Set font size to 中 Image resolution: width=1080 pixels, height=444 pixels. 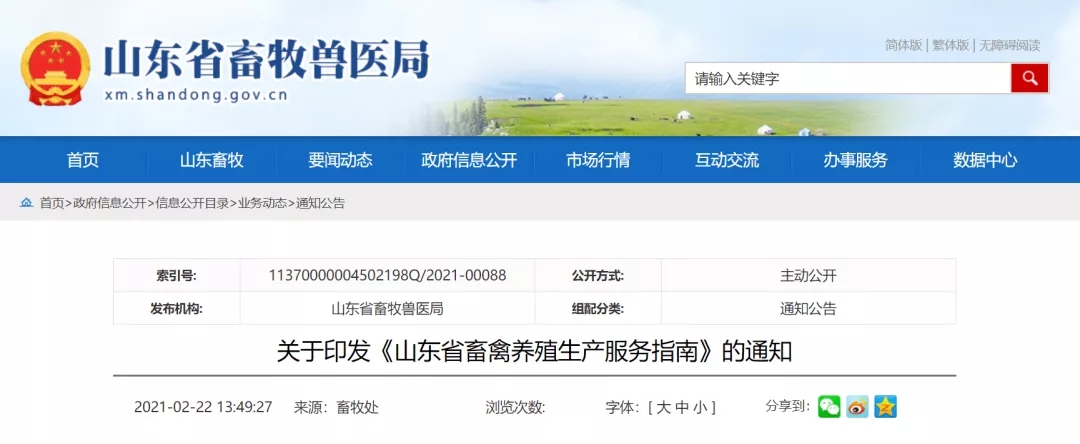[681, 408]
